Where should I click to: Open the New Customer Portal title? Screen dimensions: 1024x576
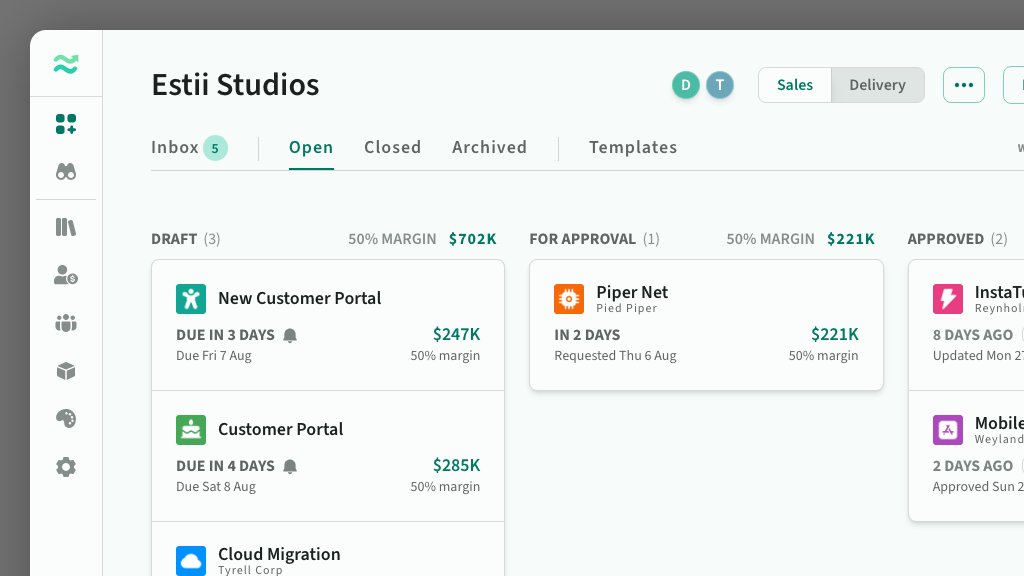coord(299,298)
